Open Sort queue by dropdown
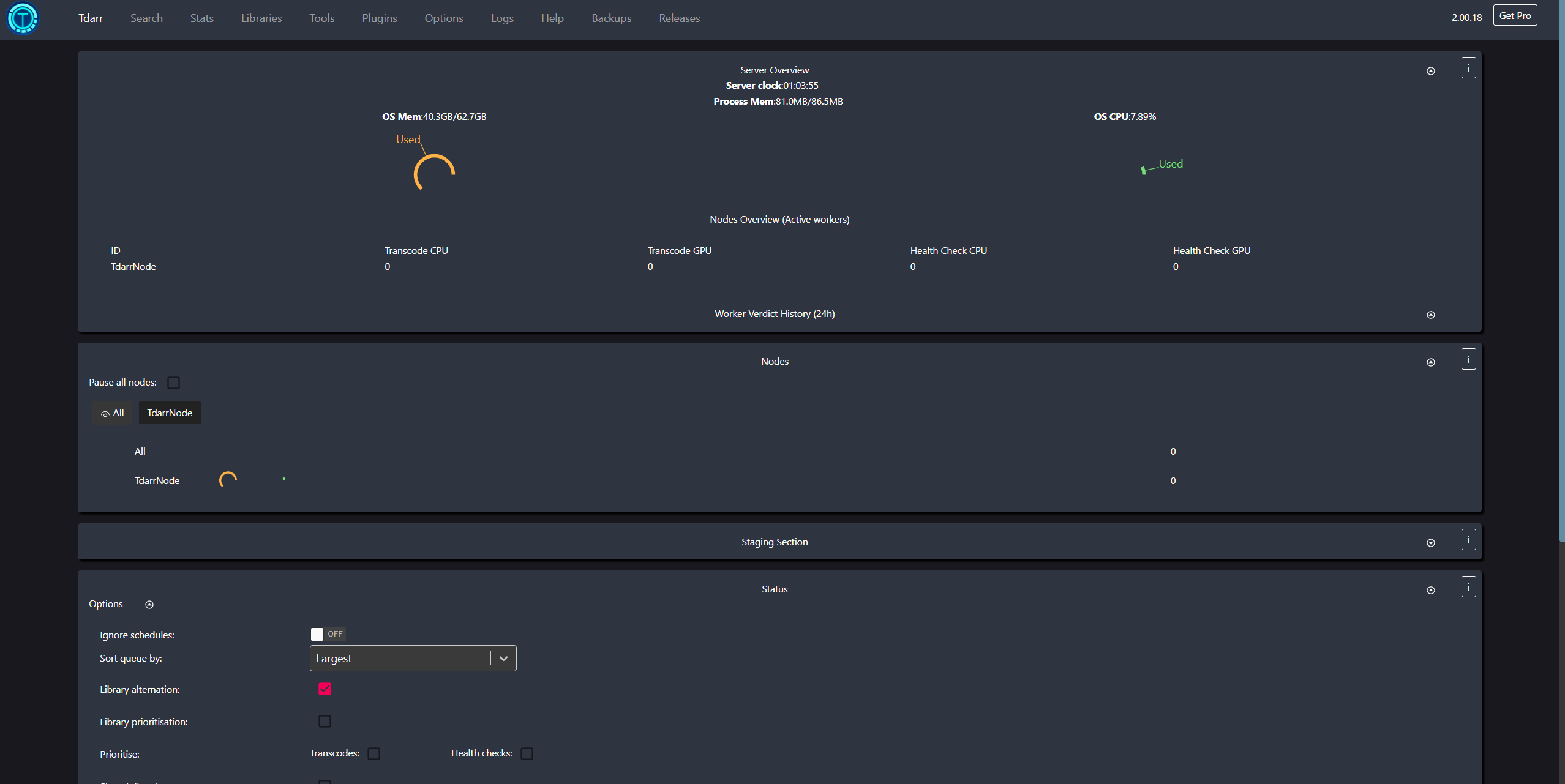Screen dimensions: 1565x784 point(413,659)
